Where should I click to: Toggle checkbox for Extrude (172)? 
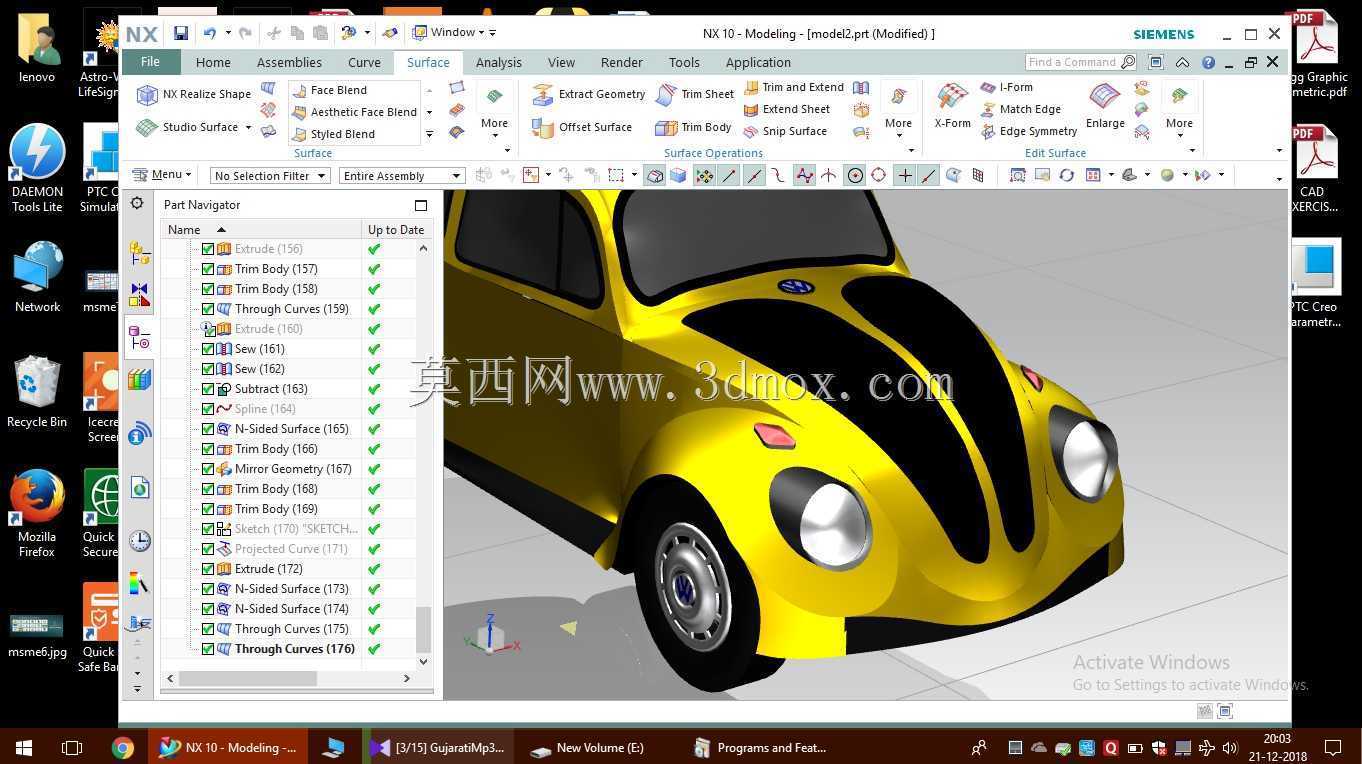208,569
